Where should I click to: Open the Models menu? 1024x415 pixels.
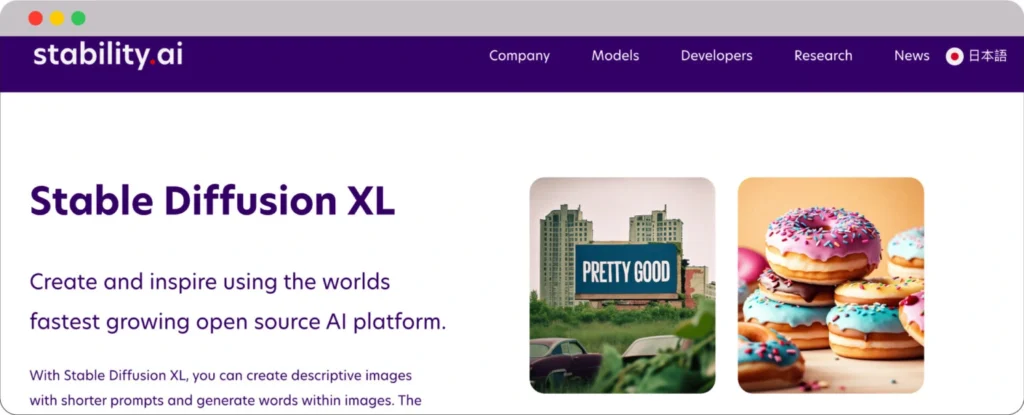point(615,56)
